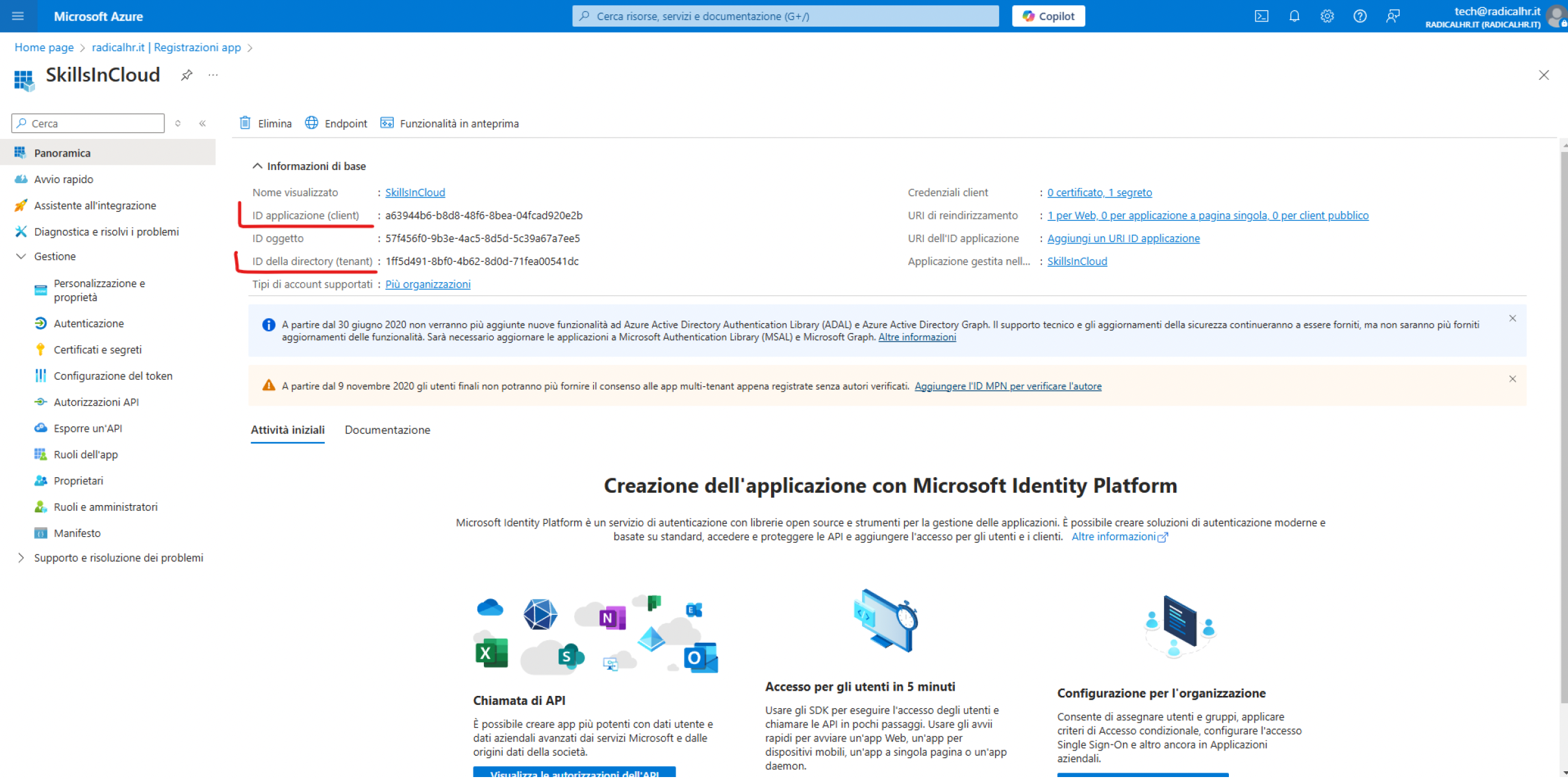Focus the sidebar Cerca search box
This screenshot has height=779, width=1568.
(88, 123)
